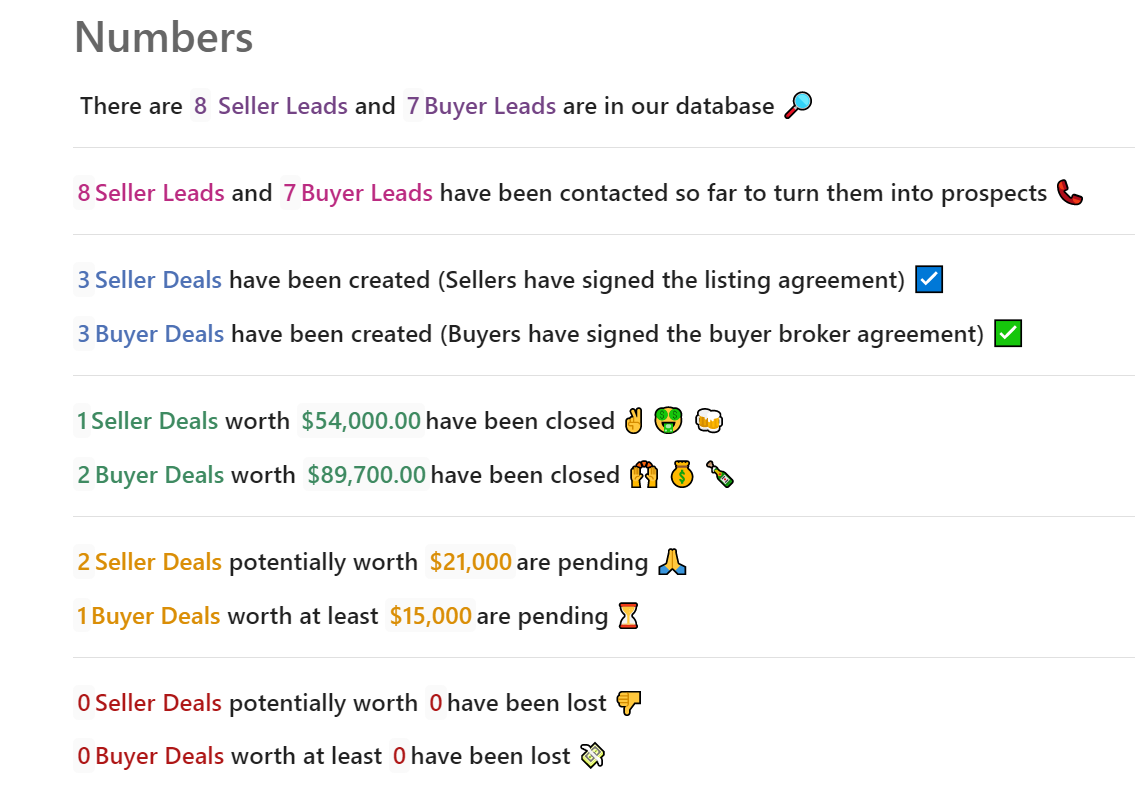
Task: Click the money bag emoji
Action: [x=682, y=475]
